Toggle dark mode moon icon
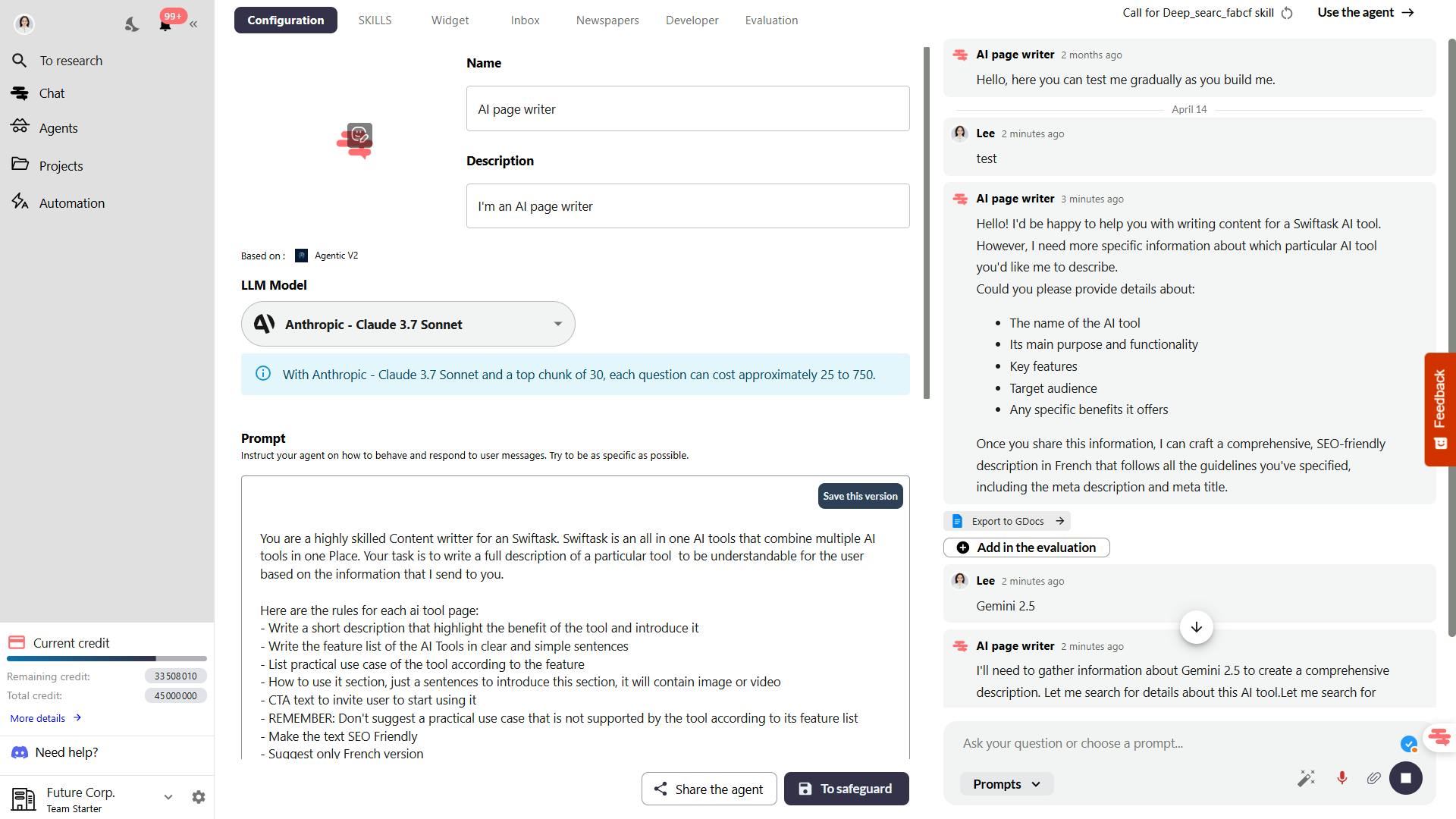This screenshot has width=1456, height=819. (x=132, y=24)
